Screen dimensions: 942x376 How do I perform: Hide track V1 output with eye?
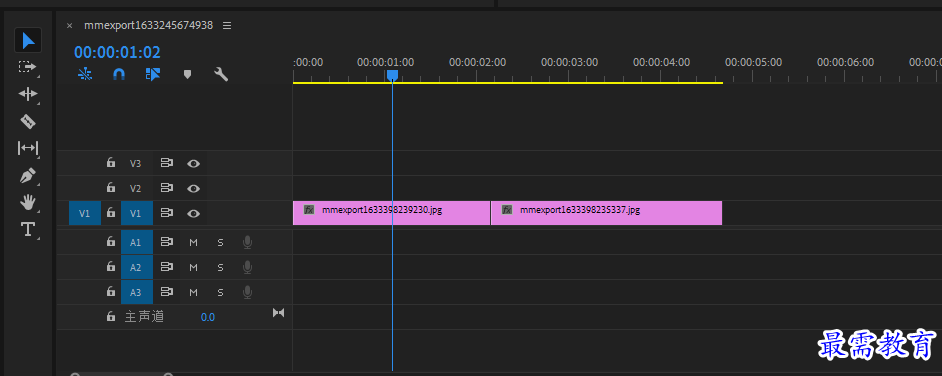click(x=193, y=213)
